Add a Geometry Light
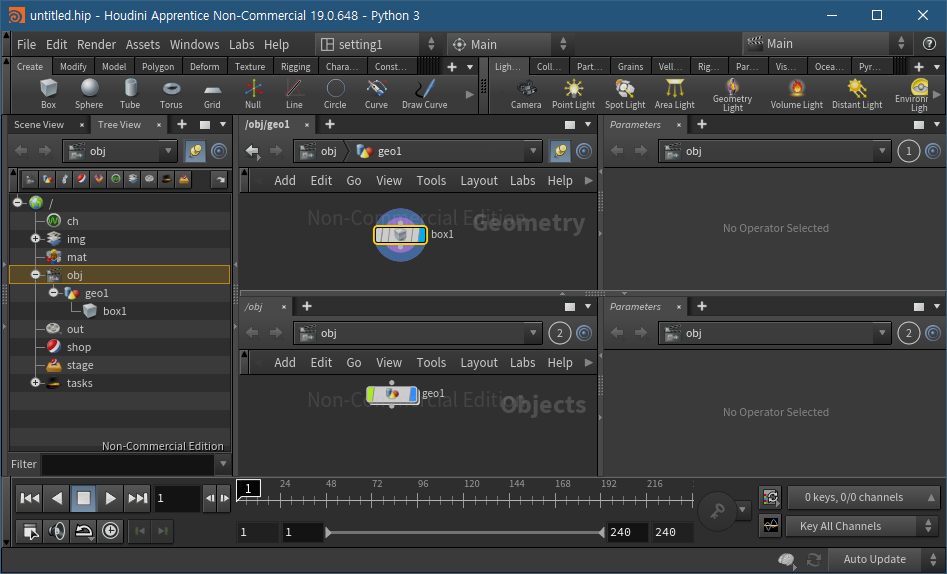947x574 pixels. (733, 95)
